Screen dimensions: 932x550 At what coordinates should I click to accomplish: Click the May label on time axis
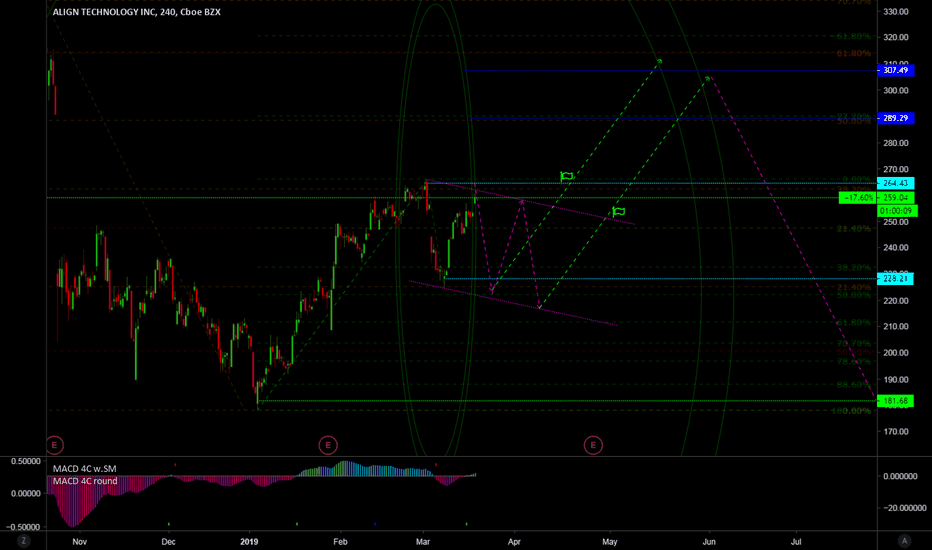tap(610, 542)
